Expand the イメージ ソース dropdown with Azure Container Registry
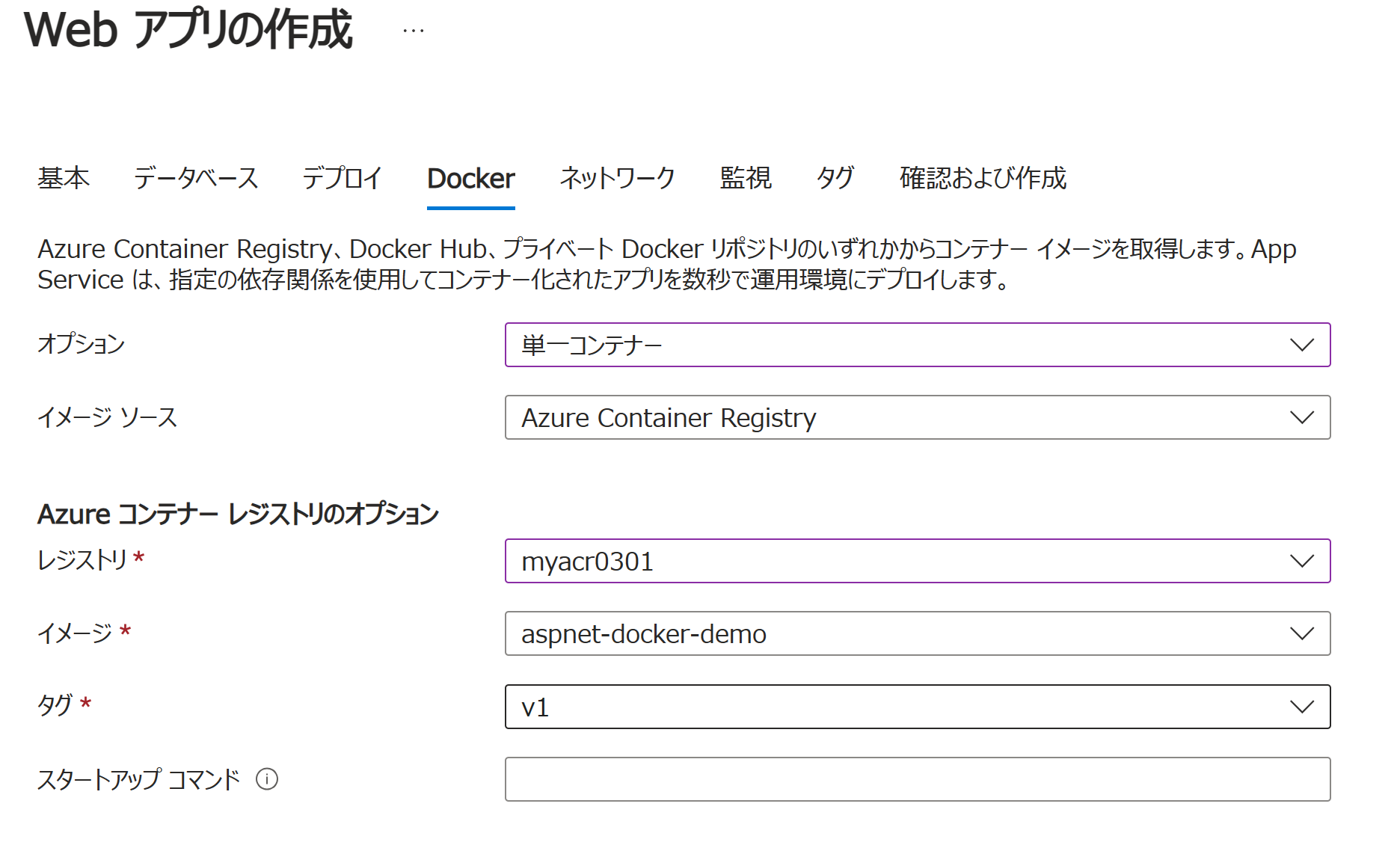 tap(918, 417)
